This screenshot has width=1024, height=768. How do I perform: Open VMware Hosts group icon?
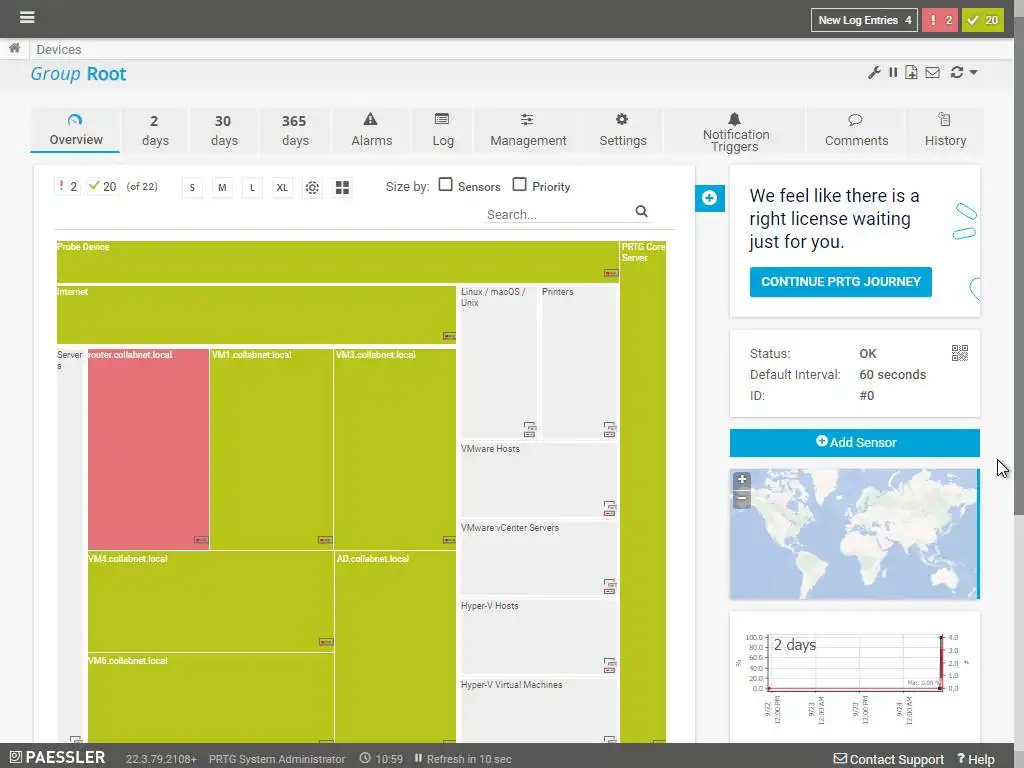(609, 508)
